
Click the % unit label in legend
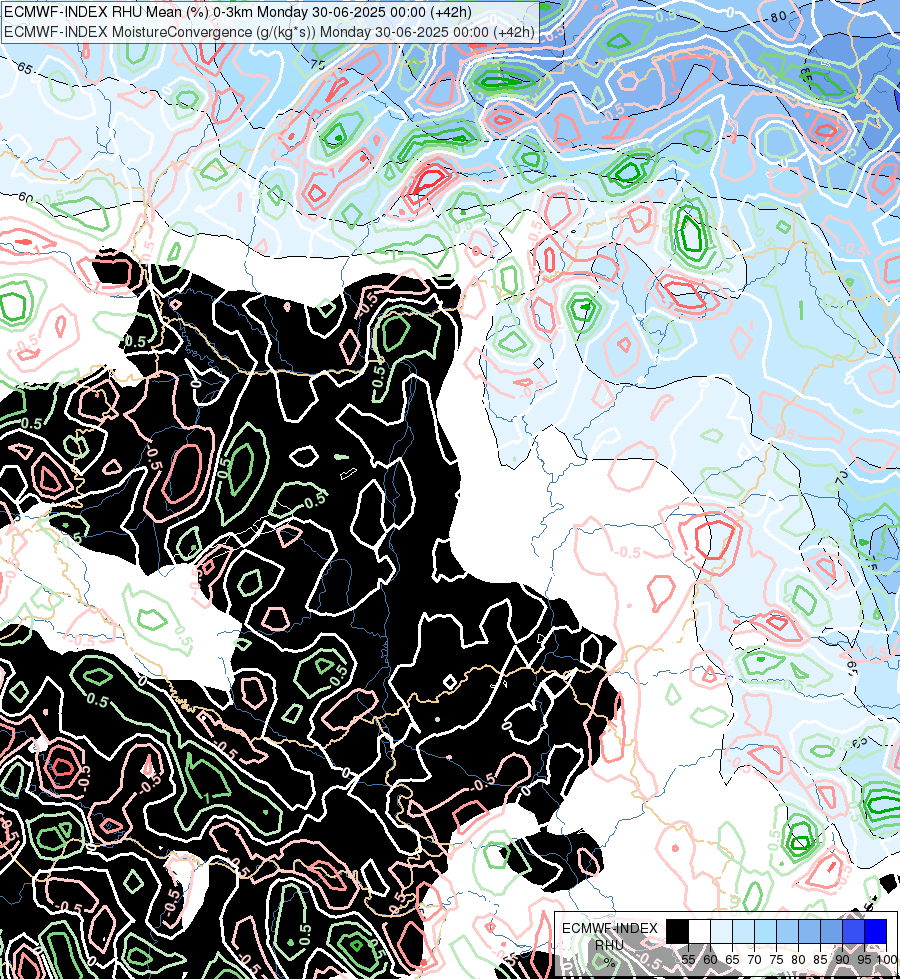[x=609, y=963]
